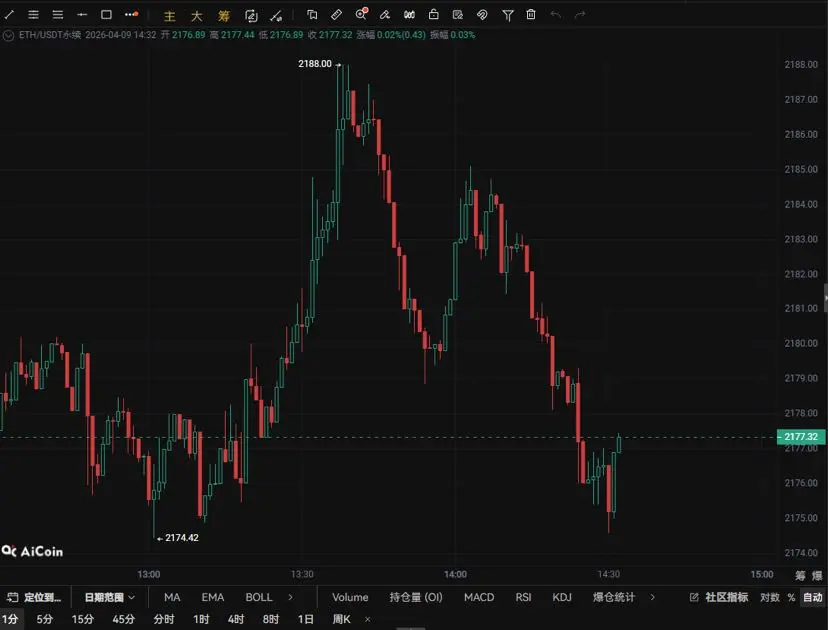
Task: Switch to the 分时 timeframe tab
Action: pos(164,619)
